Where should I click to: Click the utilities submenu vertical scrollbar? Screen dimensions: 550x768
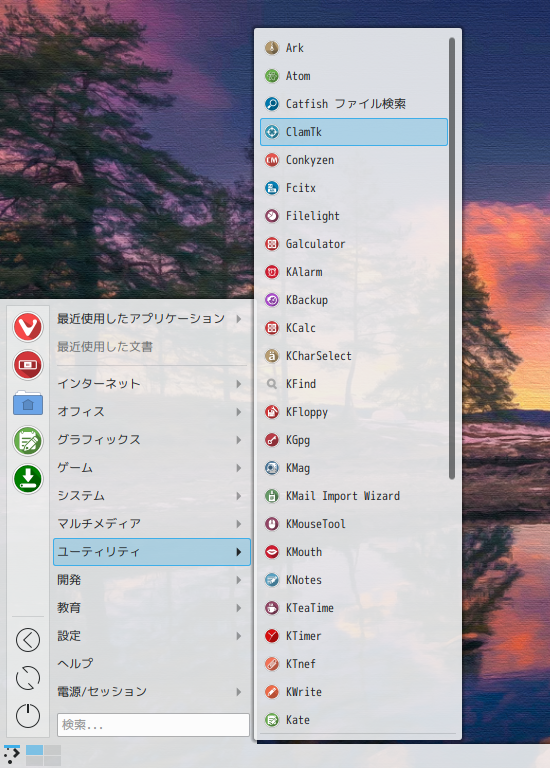point(452,258)
